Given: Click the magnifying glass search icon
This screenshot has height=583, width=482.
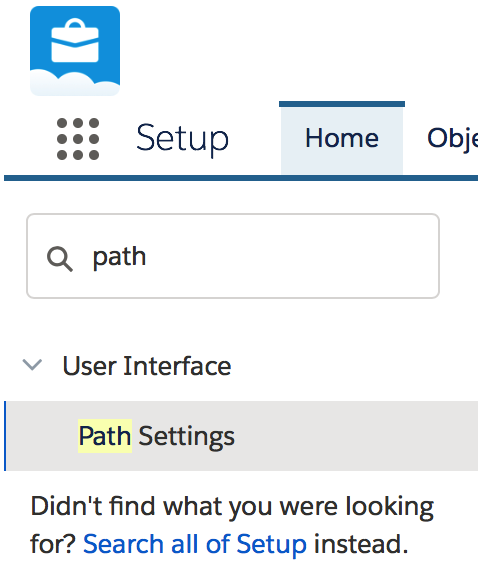Looking at the screenshot, I should tap(60, 259).
